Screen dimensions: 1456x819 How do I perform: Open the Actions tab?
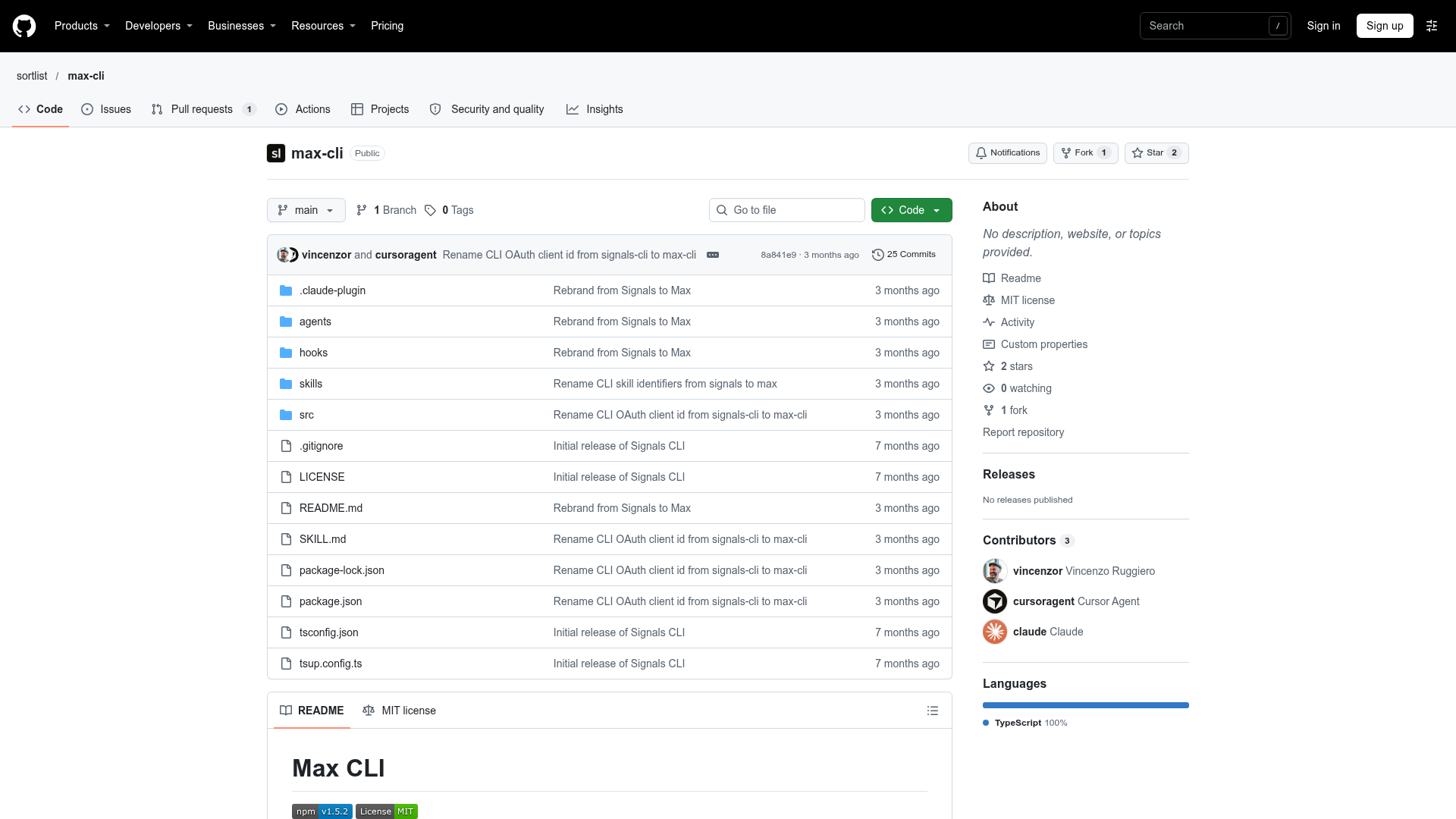pyautogui.click(x=303, y=109)
